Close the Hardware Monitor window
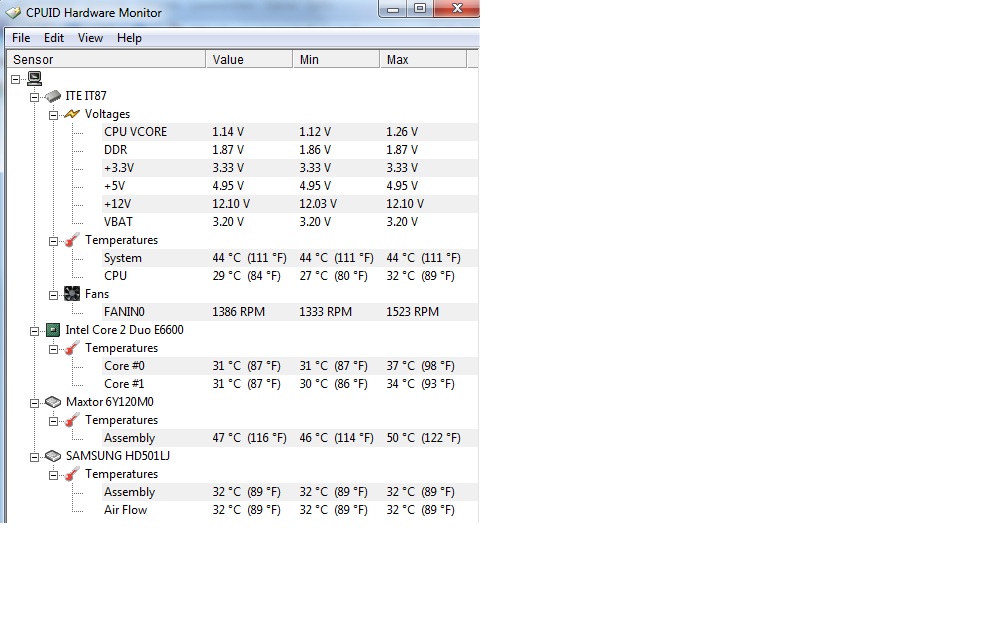The image size is (1008, 630). click(x=456, y=9)
